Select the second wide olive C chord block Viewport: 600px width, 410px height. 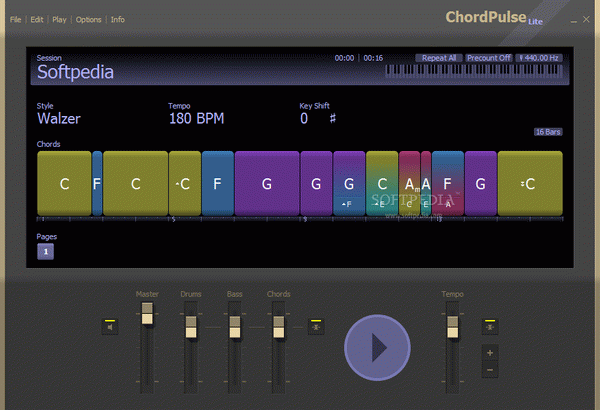coord(135,183)
